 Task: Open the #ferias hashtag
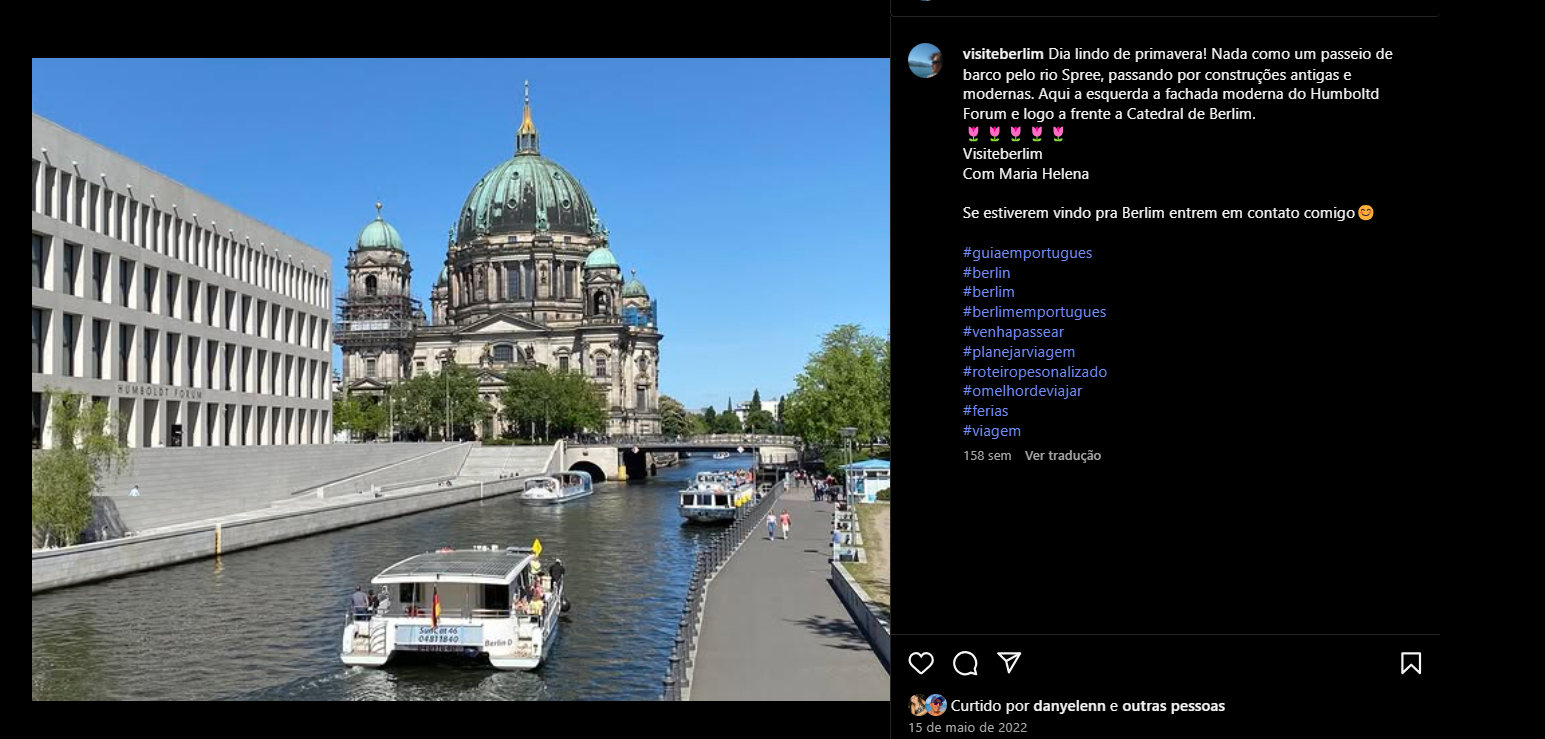click(x=985, y=411)
